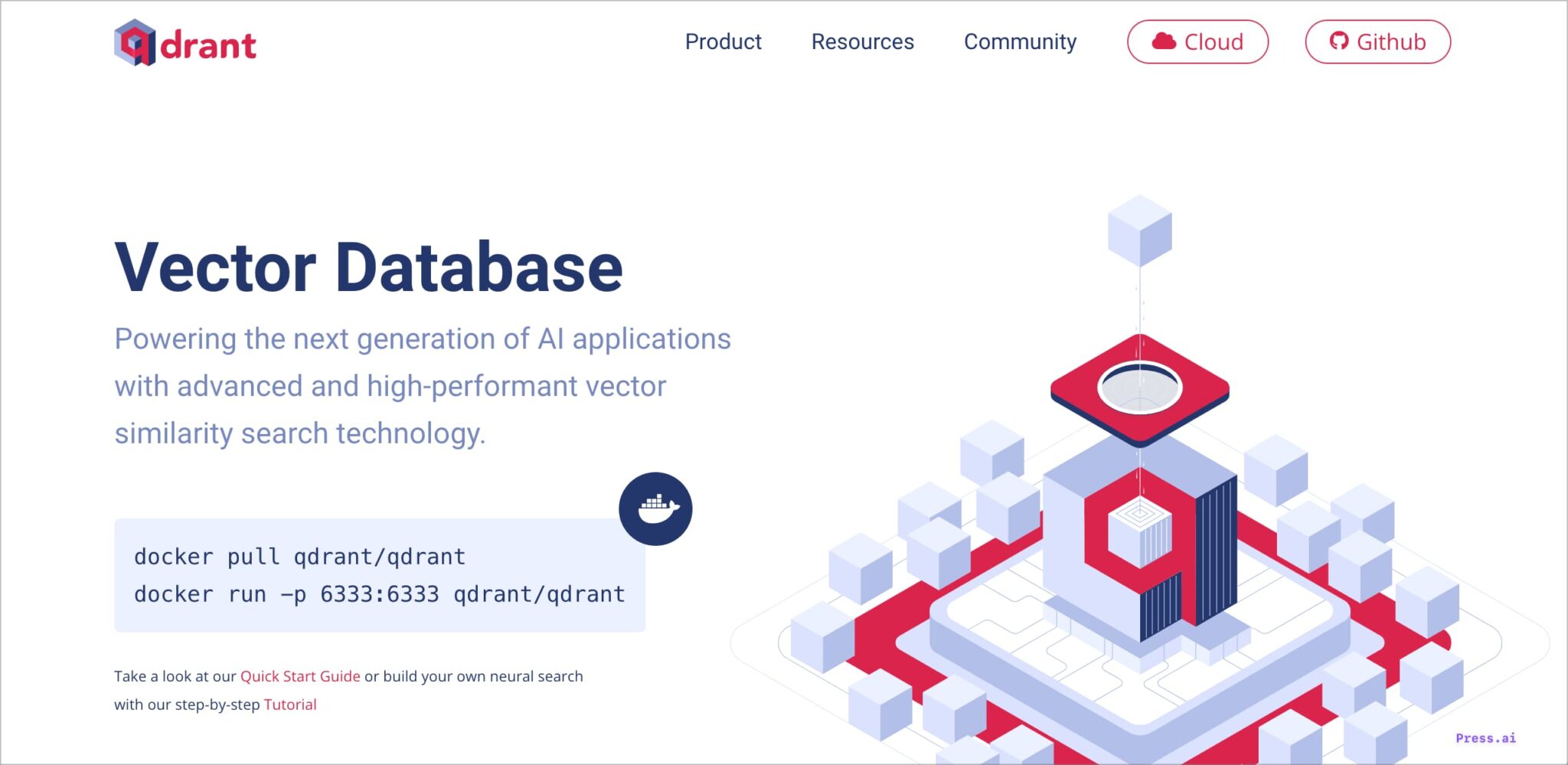
Task: Click the 'Powering the next generation' subtitle
Action: [423, 339]
